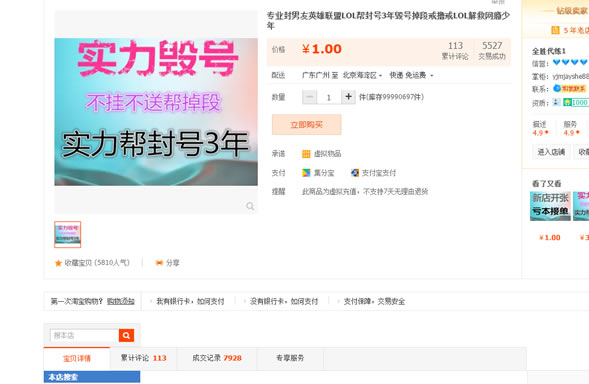The width and height of the screenshot is (589, 384).
Task: Click the virtual goods icon beside 虚拟物品
Action: click(307, 154)
